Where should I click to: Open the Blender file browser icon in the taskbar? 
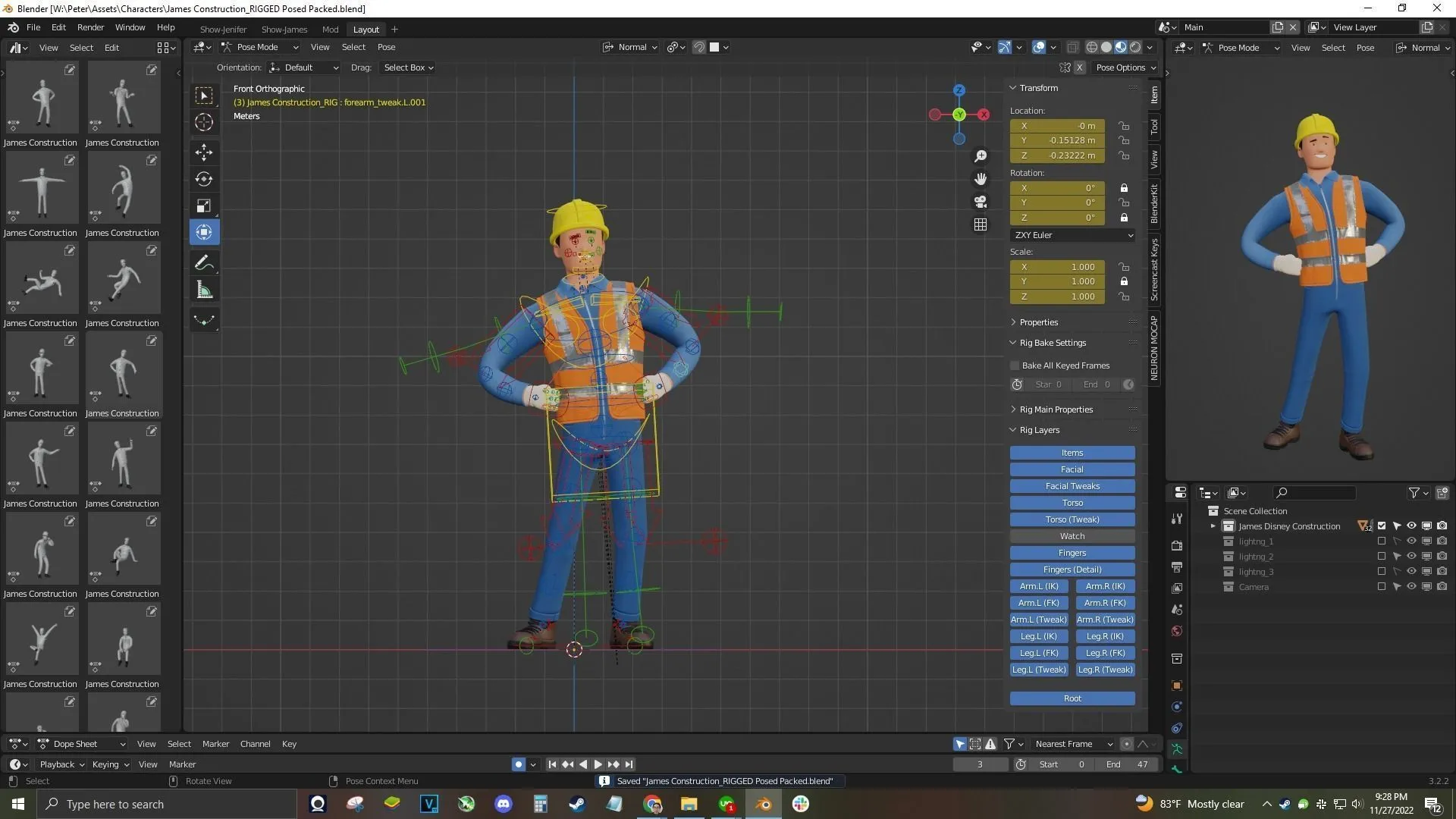coord(763,804)
